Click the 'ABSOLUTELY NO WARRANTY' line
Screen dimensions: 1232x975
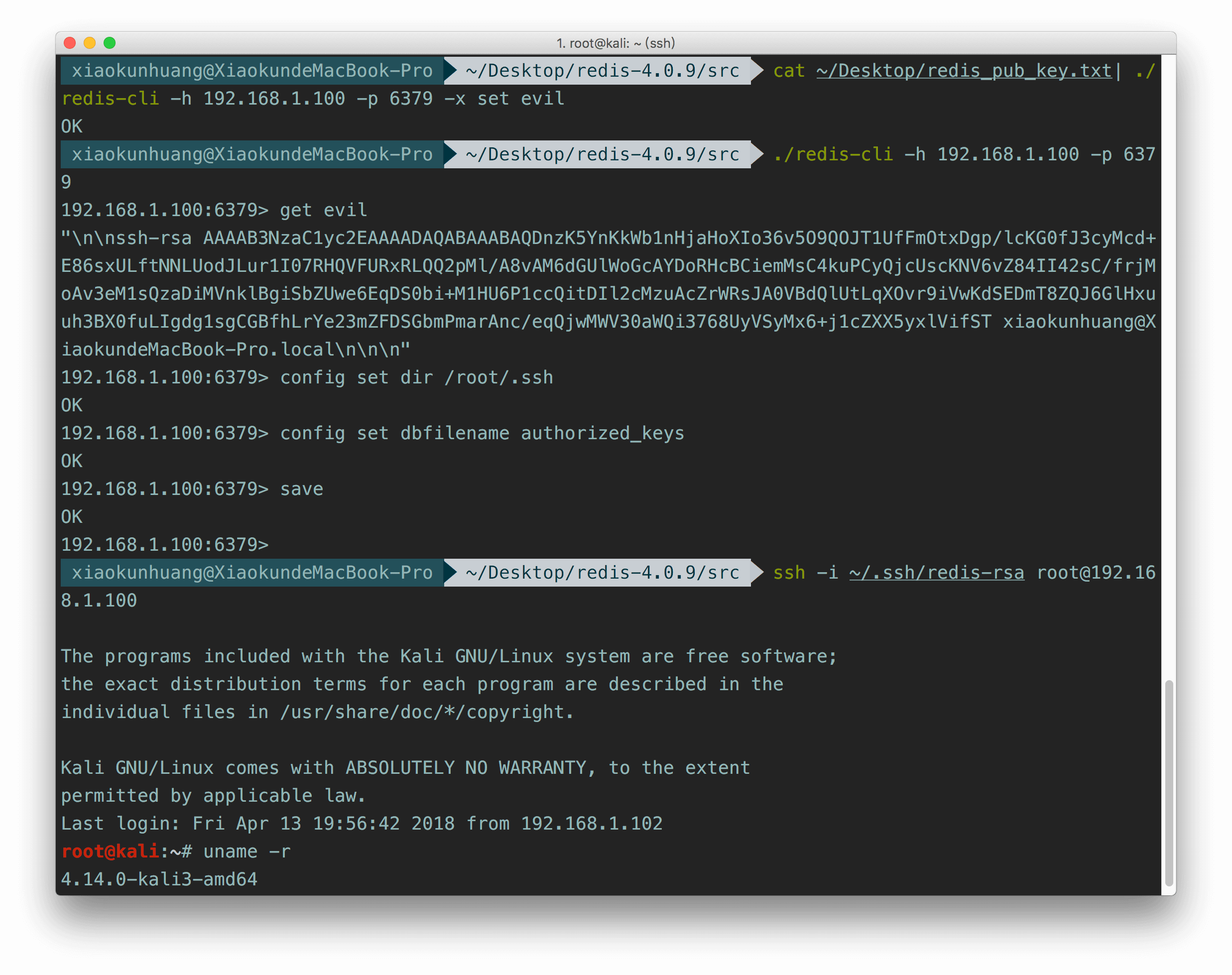pos(405,768)
